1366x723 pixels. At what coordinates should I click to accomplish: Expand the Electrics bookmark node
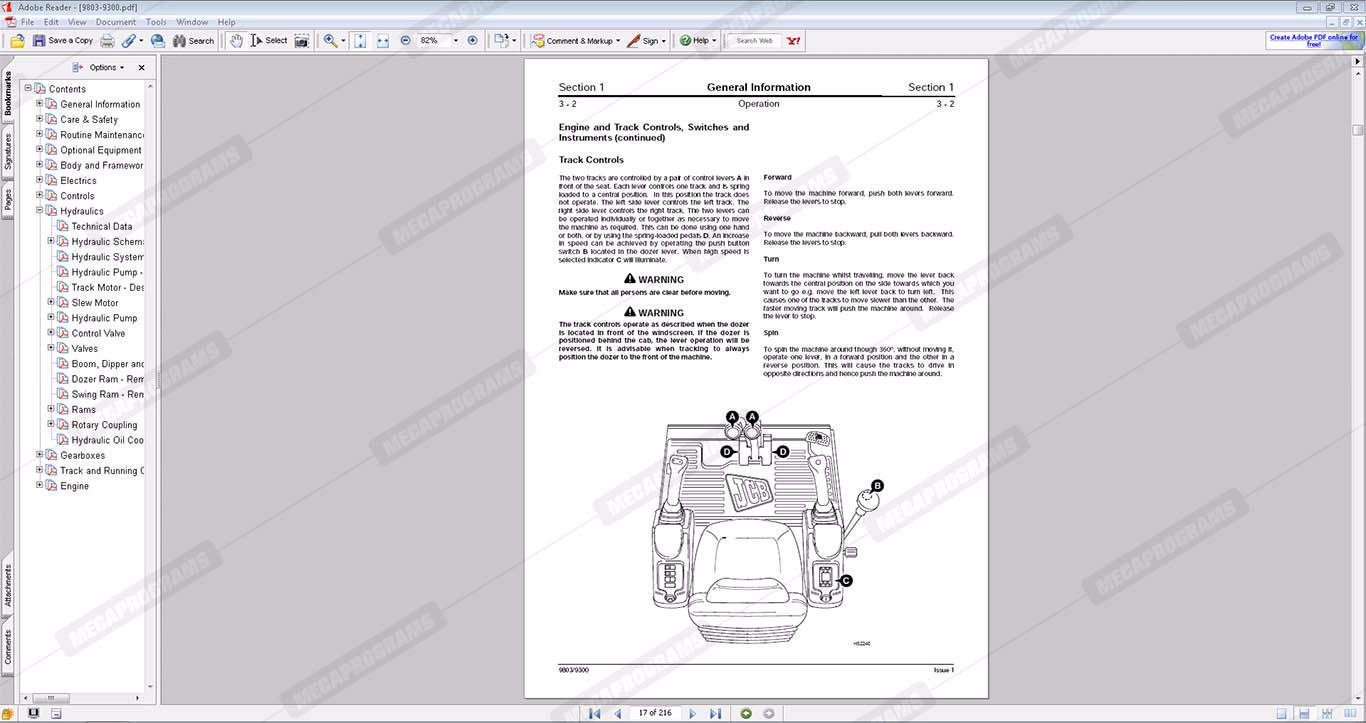point(39,180)
